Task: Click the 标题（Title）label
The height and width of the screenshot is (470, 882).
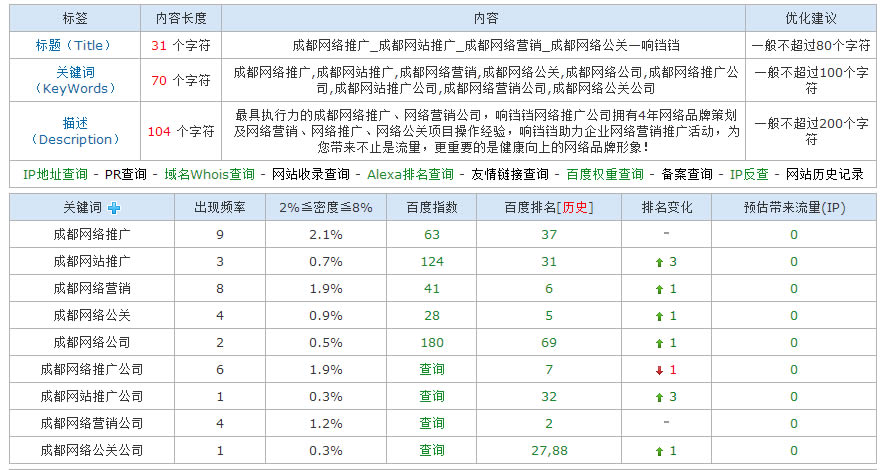Action: click(74, 46)
